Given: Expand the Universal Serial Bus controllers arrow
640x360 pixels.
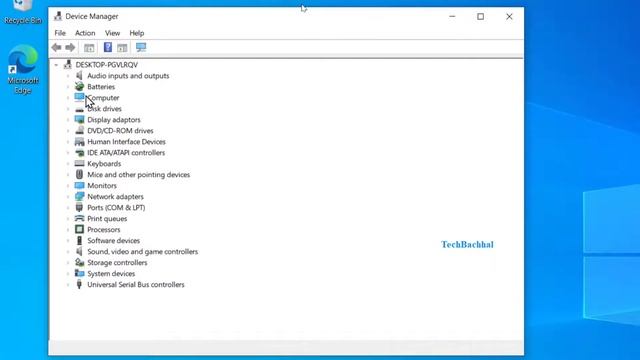Looking at the screenshot, I should click(68, 285).
